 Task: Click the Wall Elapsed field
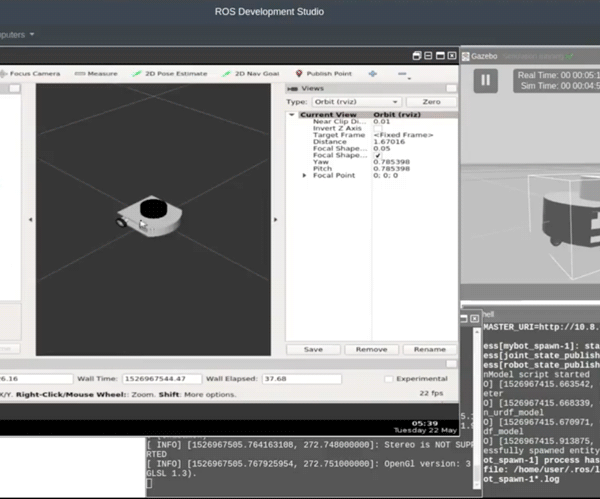pos(302,379)
